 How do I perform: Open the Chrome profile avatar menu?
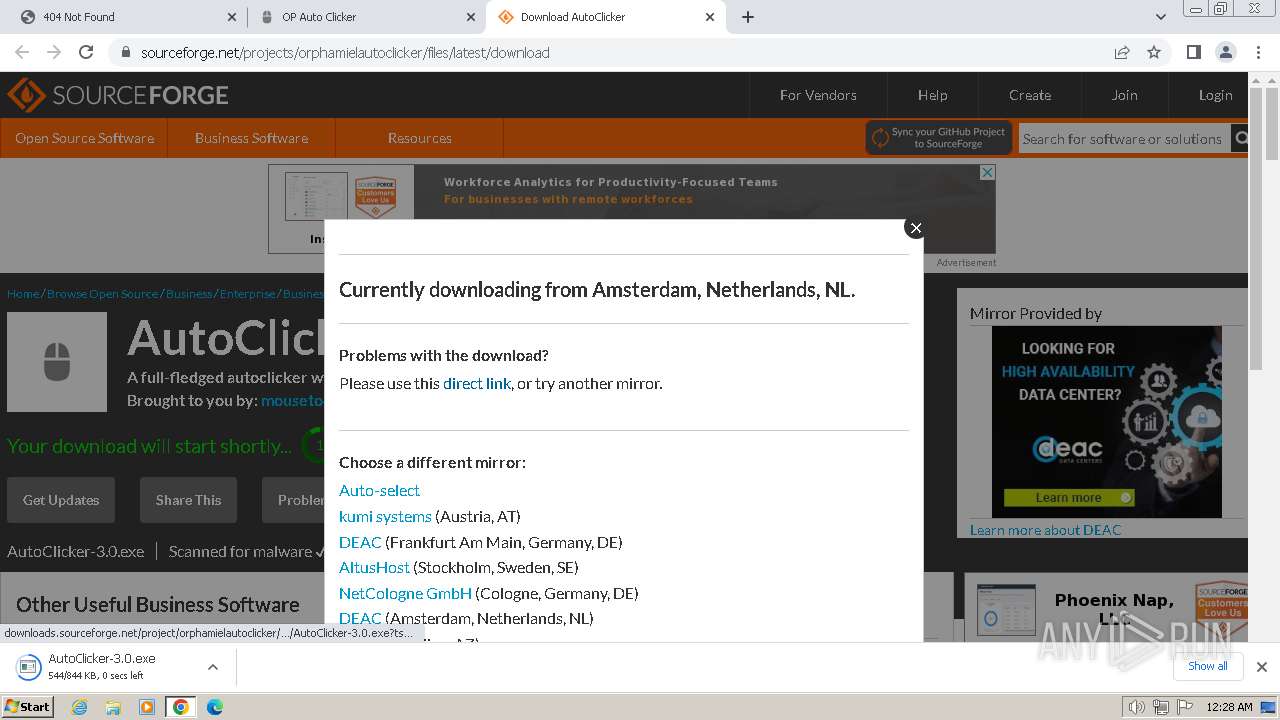click(x=1225, y=52)
